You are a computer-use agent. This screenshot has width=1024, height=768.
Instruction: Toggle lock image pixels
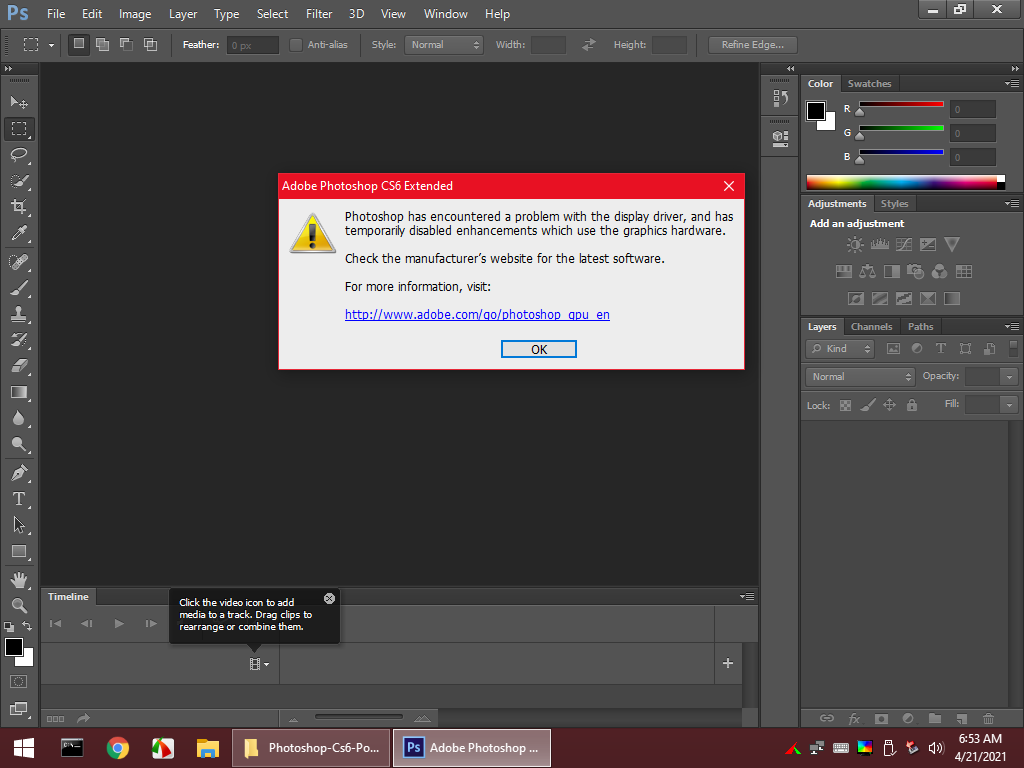[x=867, y=405]
